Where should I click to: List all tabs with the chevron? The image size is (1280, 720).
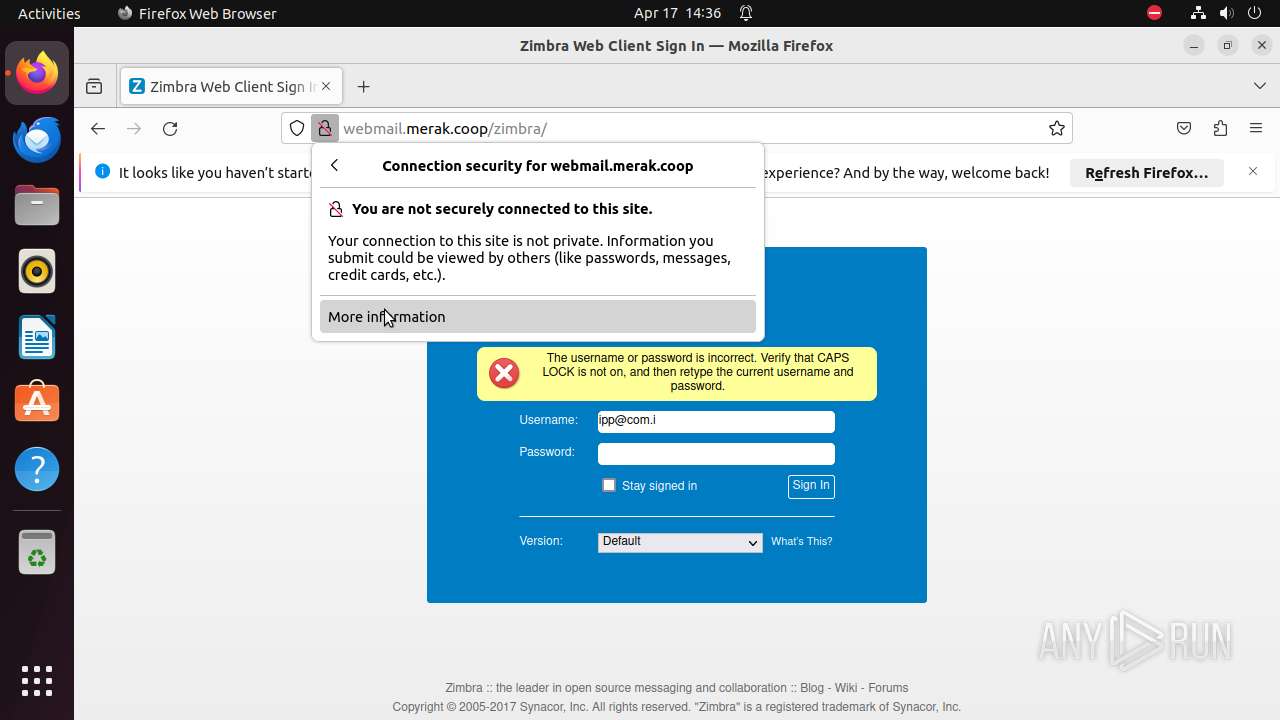(1259, 86)
